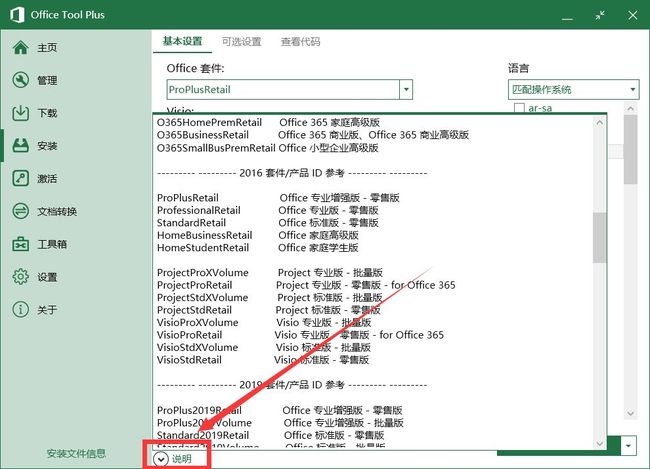
Task: Click the VisioProXVolume text line
Action: click(264, 322)
